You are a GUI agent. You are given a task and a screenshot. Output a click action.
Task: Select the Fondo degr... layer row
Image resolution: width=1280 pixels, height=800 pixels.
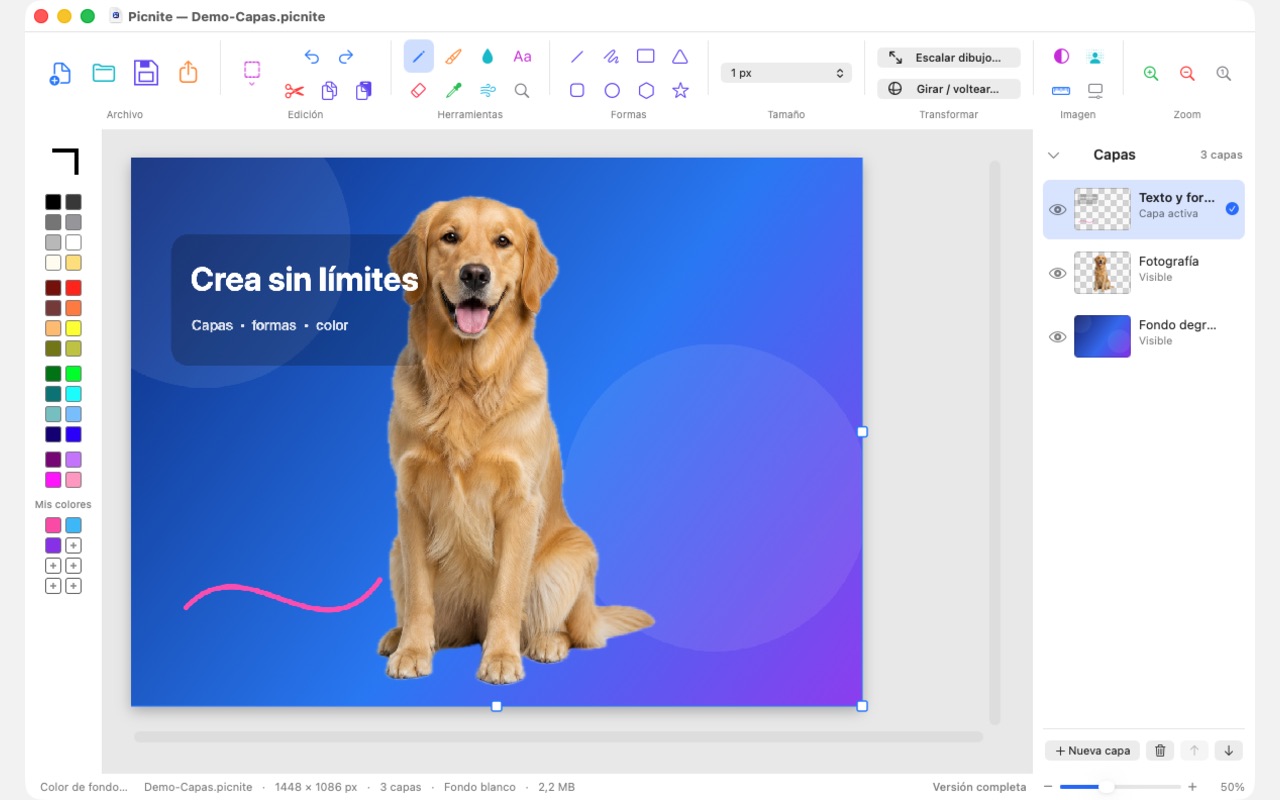tap(1144, 337)
